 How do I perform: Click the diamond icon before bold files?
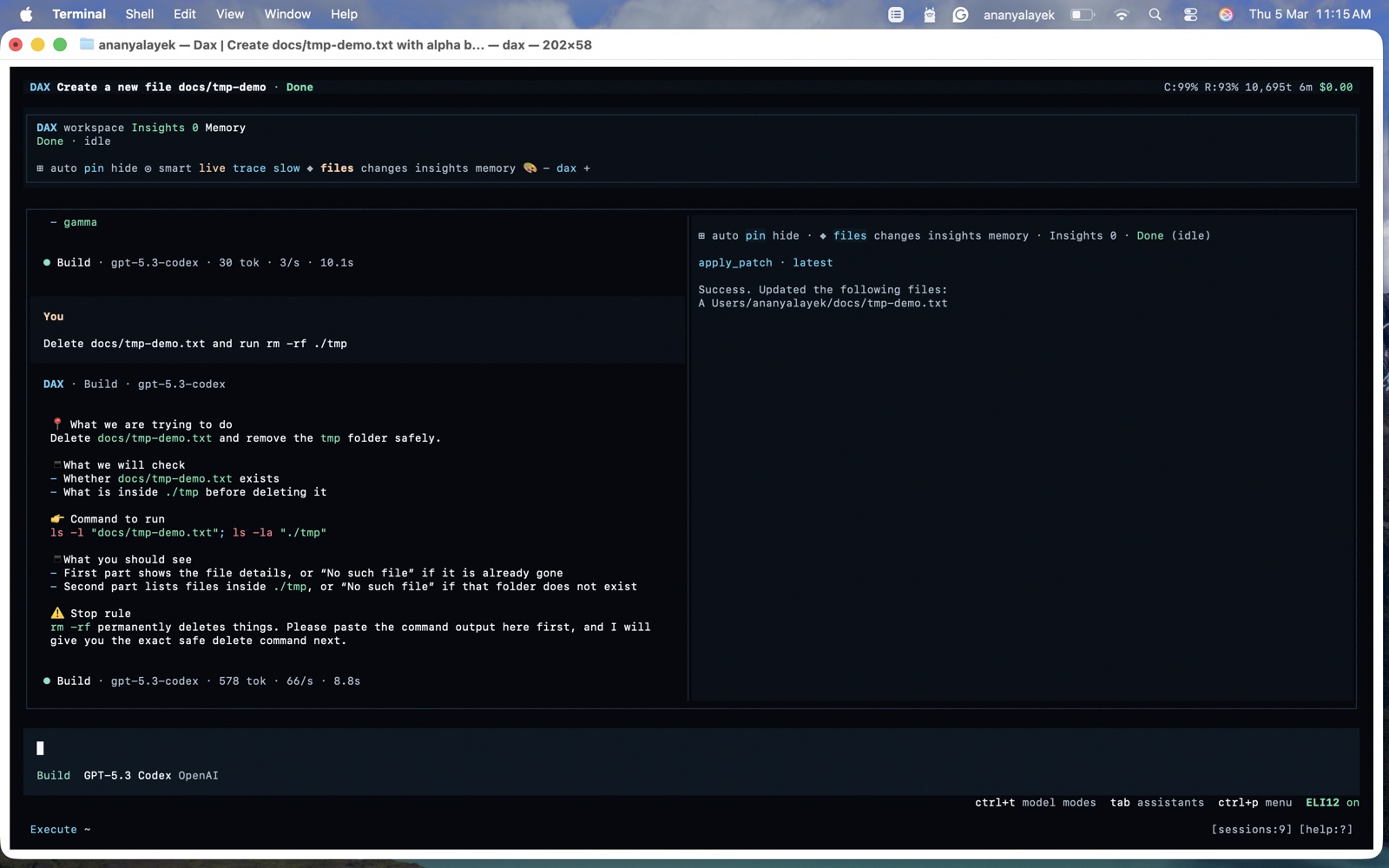click(x=310, y=168)
